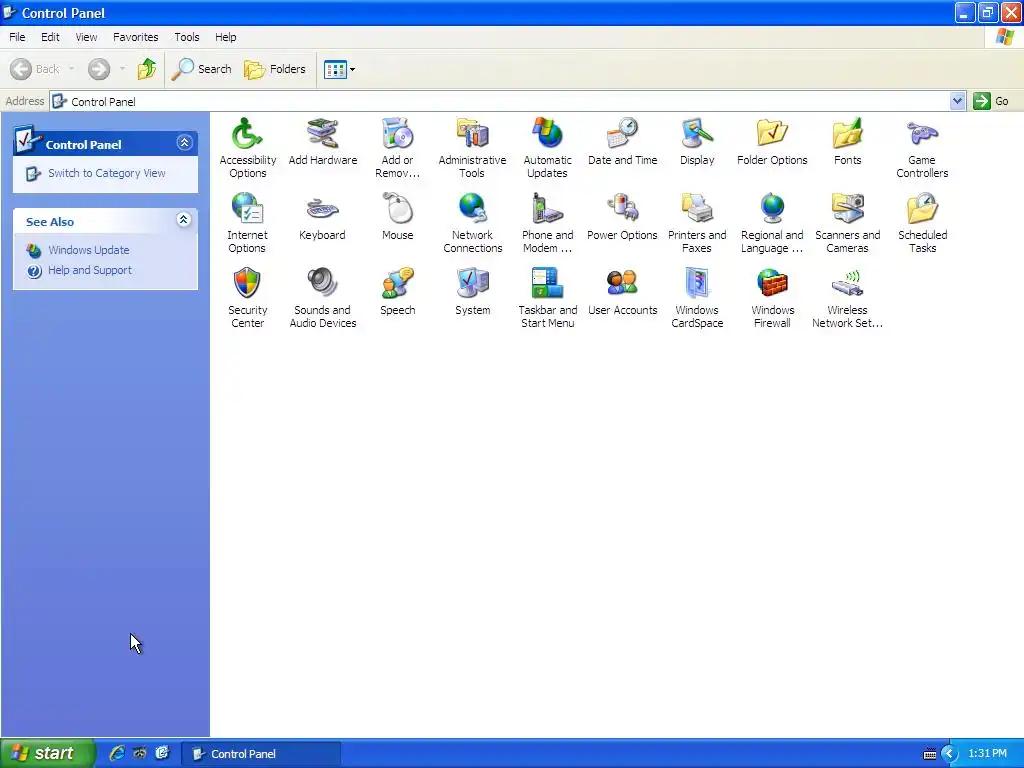Select the Mouse icon

(397, 210)
